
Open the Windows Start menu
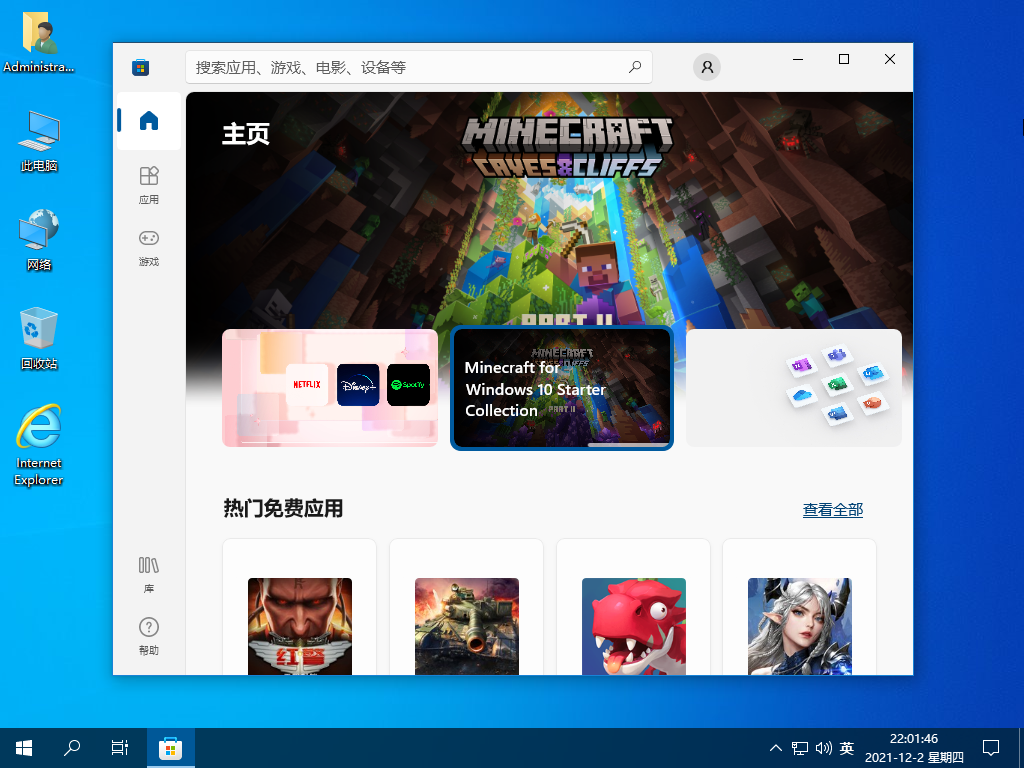coord(24,748)
